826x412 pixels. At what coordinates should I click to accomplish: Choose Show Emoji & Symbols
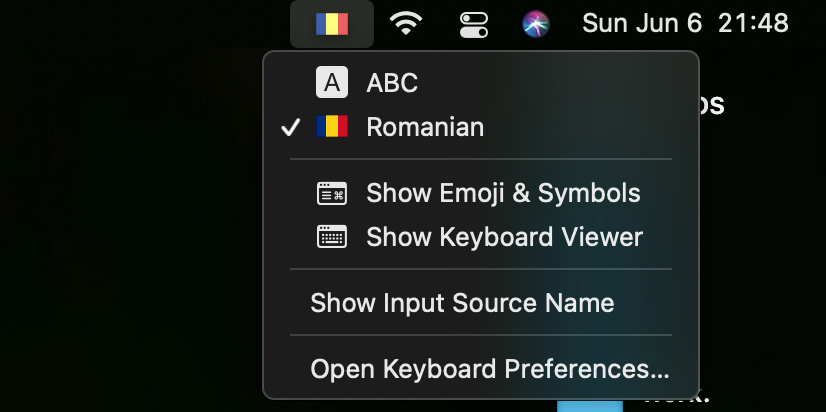pyautogui.click(x=503, y=193)
